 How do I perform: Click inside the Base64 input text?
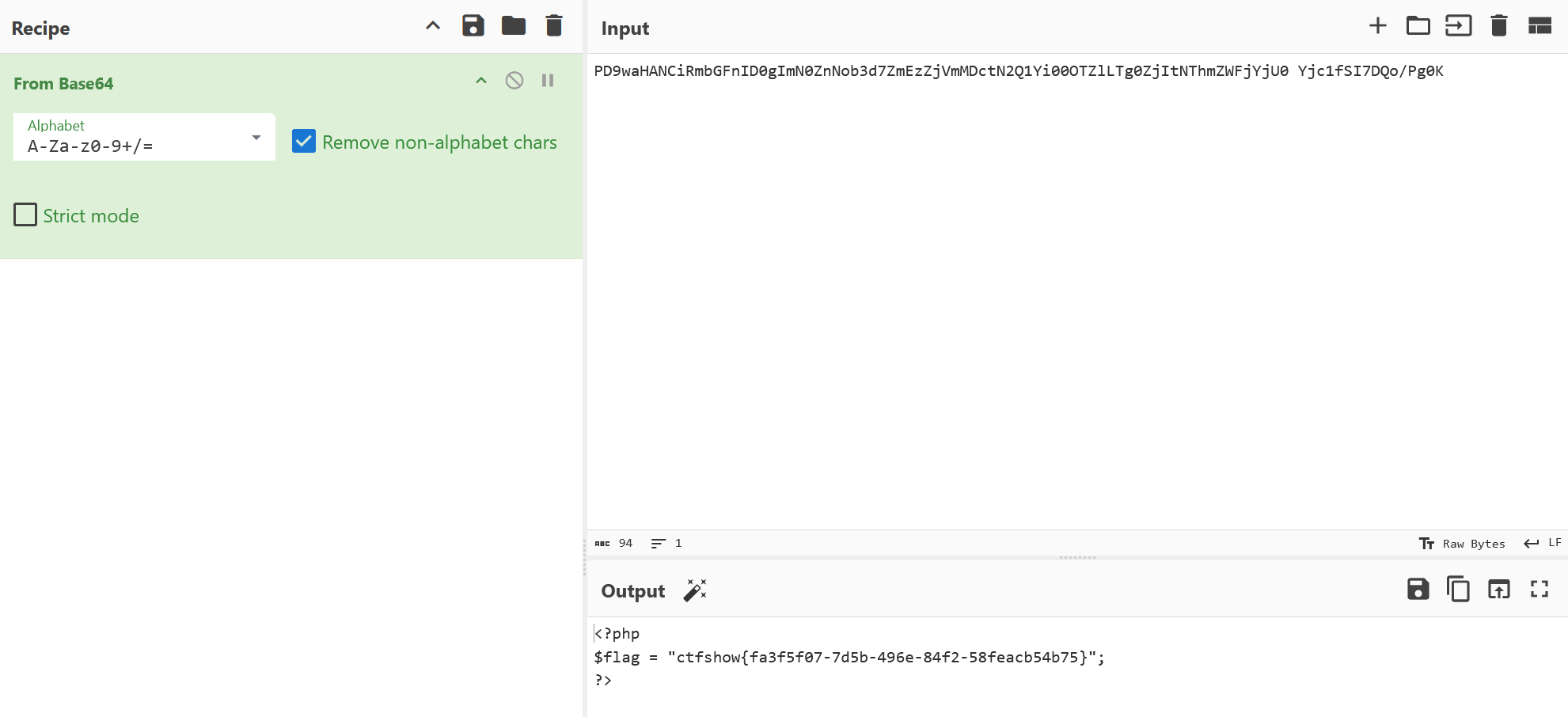click(x=1019, y=71)
